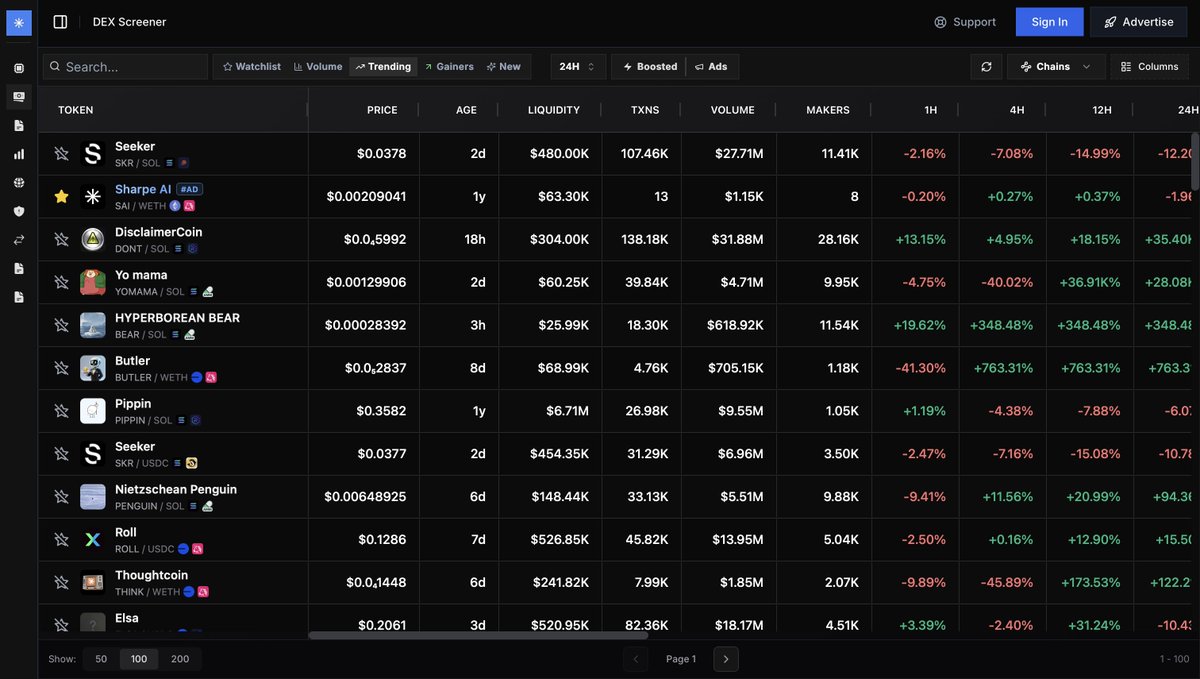Click the rocket icon in the Advertise button

click(x=1110, y=22)
